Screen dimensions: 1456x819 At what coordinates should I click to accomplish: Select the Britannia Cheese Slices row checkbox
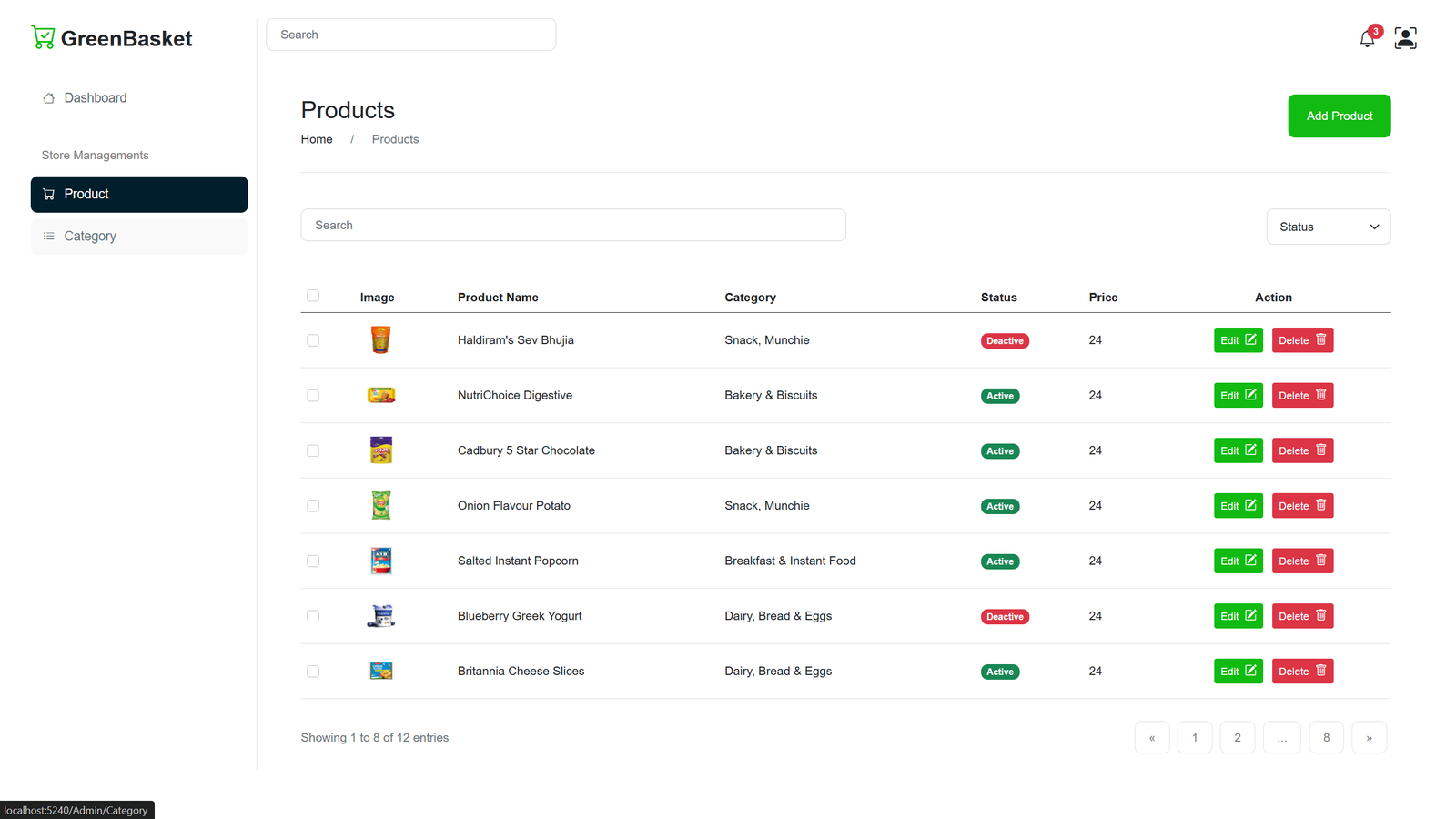[x=313, y=672]
